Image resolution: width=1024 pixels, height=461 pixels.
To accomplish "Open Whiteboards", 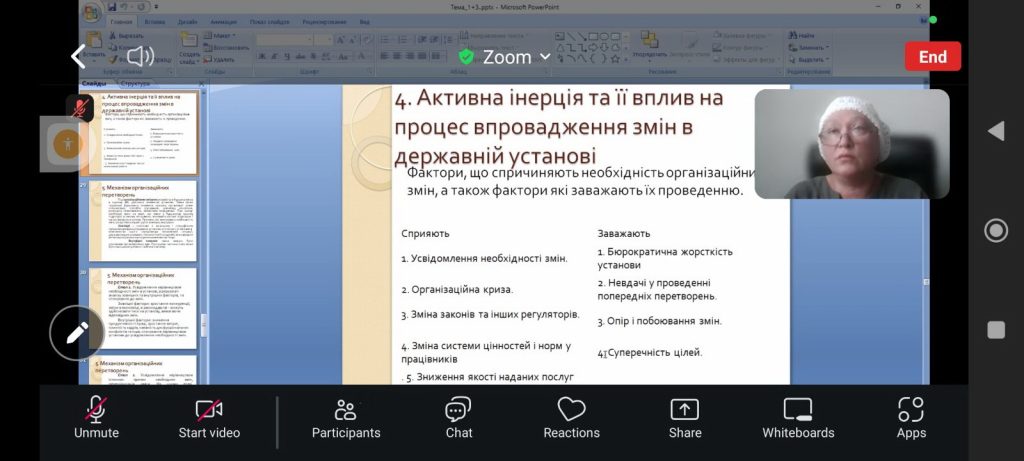I will click(x=798, y=417).
